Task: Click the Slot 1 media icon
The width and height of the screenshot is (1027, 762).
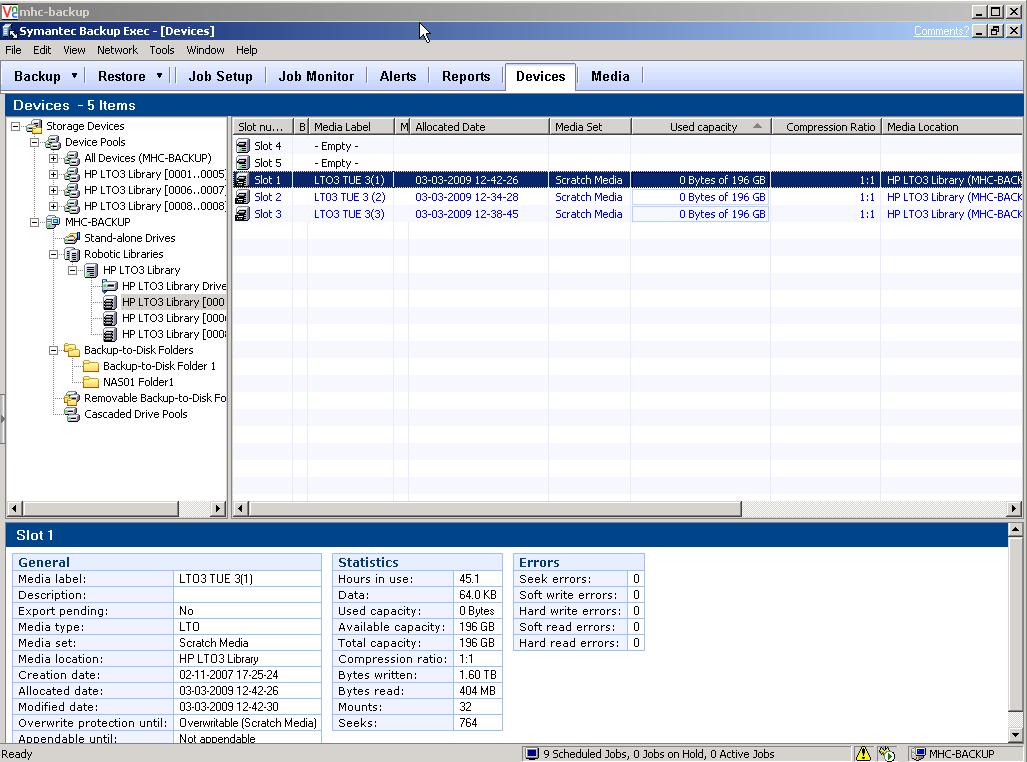Action: click(242, 180)
